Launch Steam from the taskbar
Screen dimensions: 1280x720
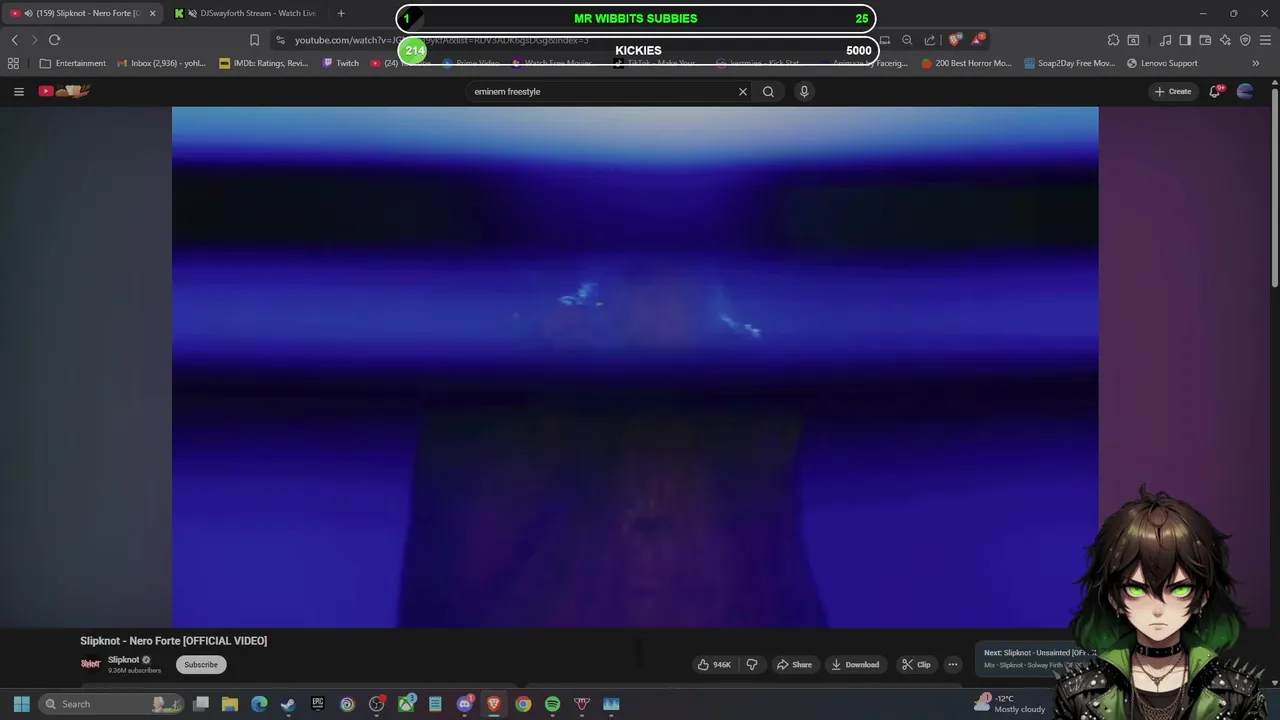click(x=288, y=704)
